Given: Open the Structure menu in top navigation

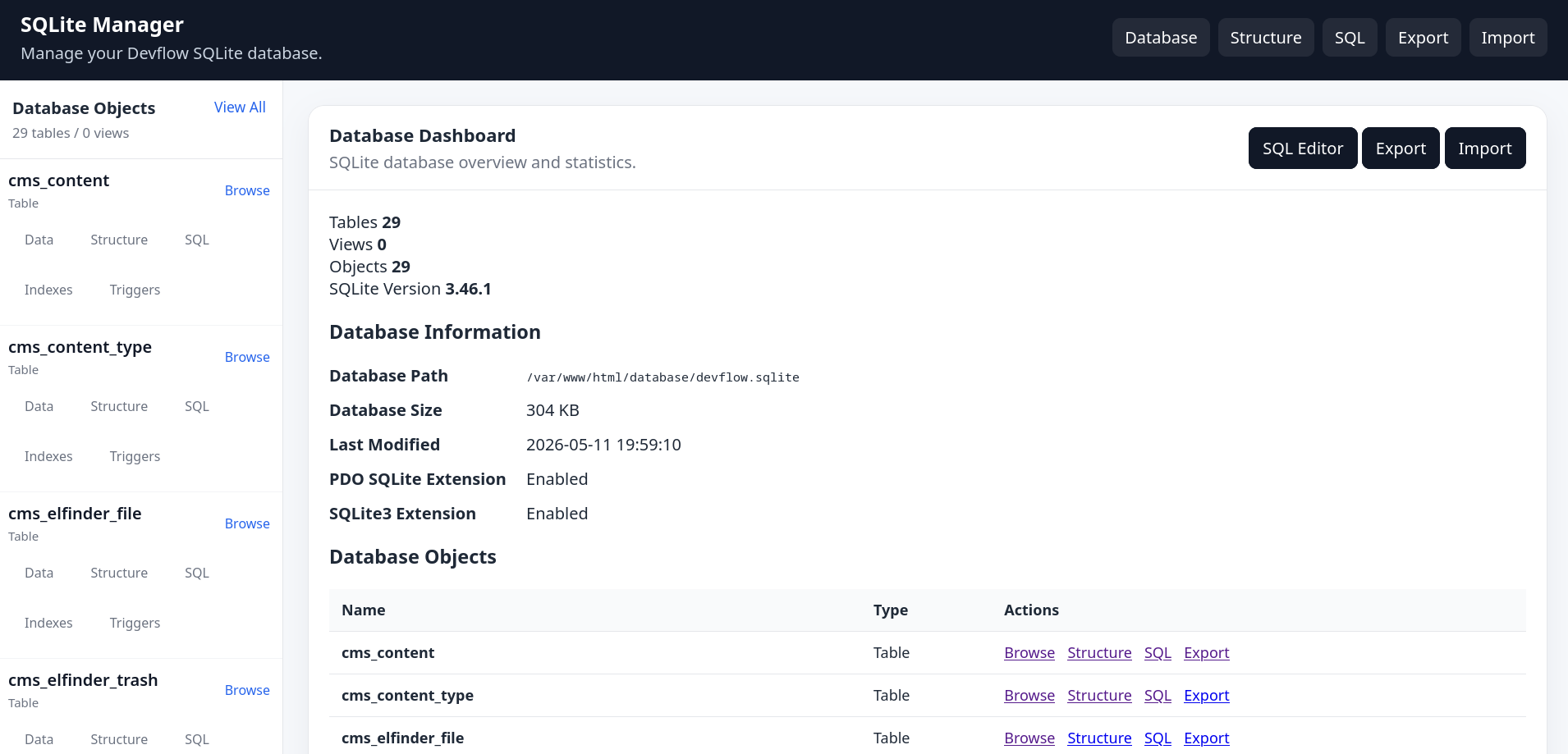Looking at the screenshot, I should (1266, 38).
